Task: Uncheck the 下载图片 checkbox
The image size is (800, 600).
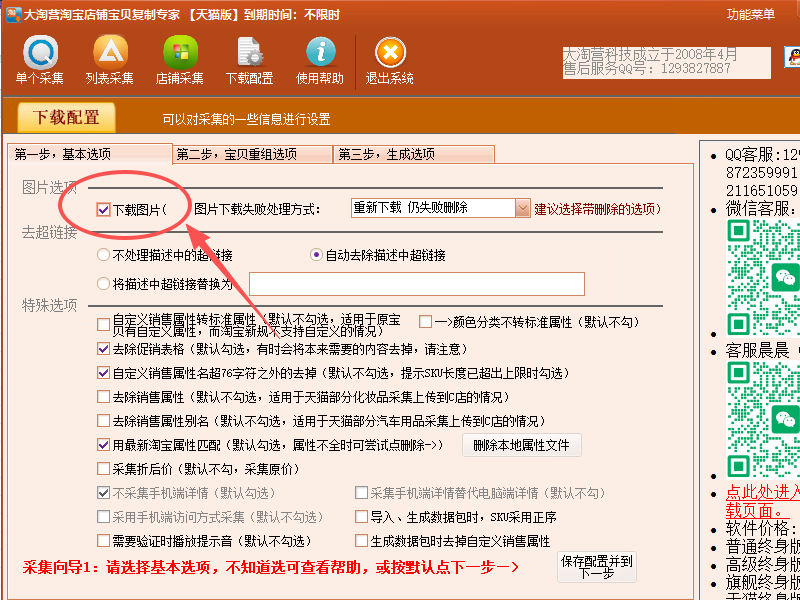Action: tap(104, 209)
